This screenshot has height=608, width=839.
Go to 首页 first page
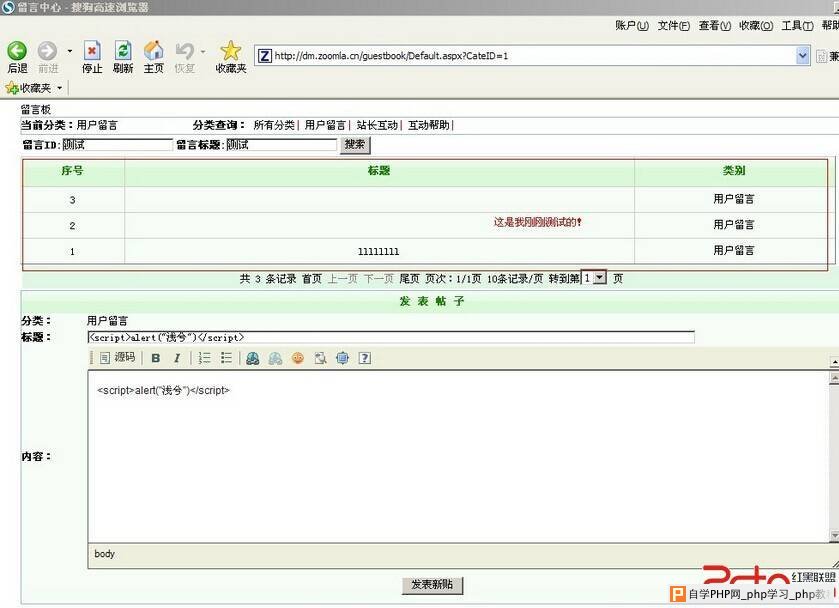click(312, 279)
